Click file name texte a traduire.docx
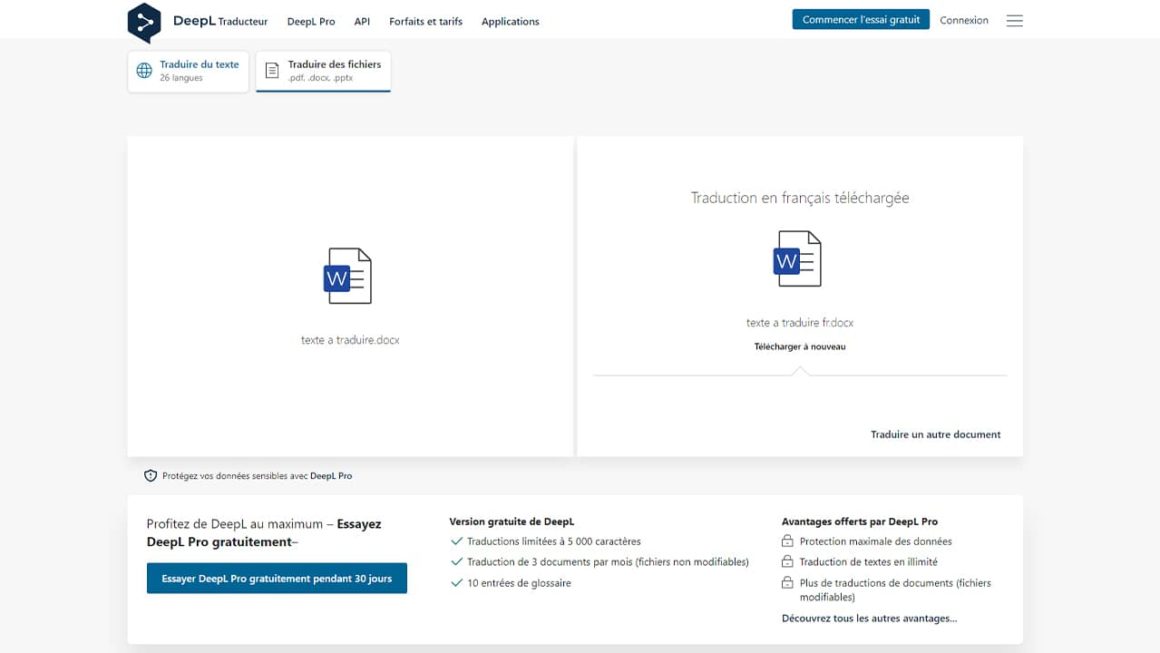The width and height of the screenshot is (1160, 653). [x=350, y=340]
